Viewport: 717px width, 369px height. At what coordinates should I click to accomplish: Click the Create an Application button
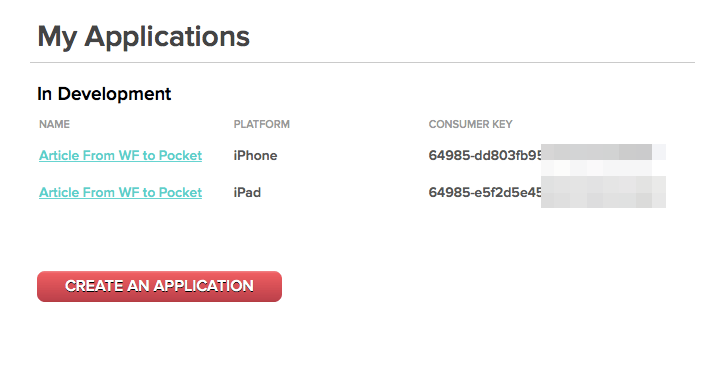click(x=159, y=286)
